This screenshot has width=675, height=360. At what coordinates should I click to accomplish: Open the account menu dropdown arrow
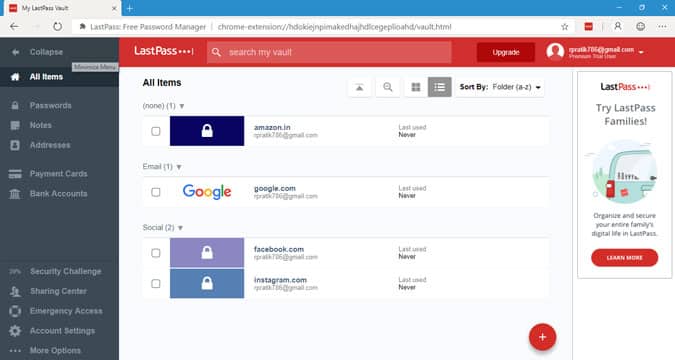click(641, 52)
